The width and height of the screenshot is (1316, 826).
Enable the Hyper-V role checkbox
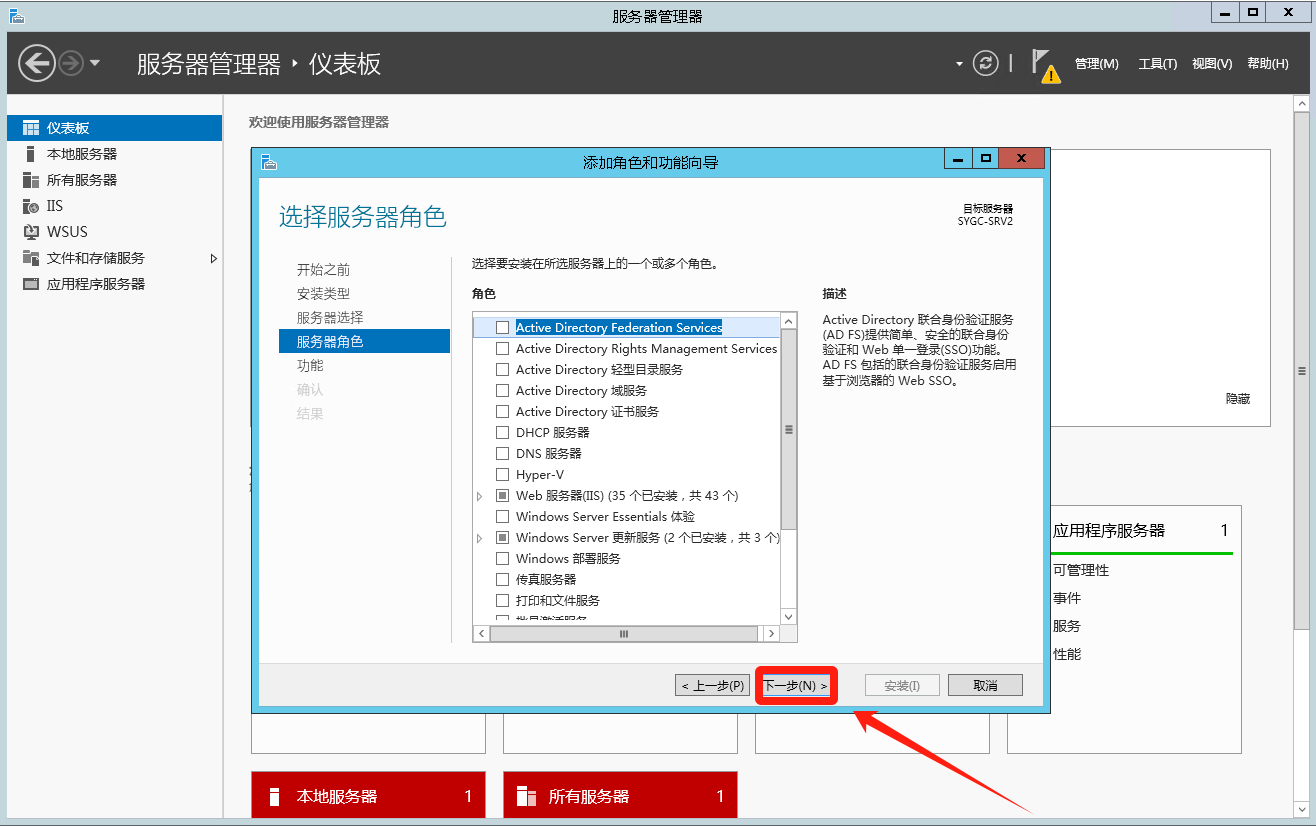tap(503, 475)
